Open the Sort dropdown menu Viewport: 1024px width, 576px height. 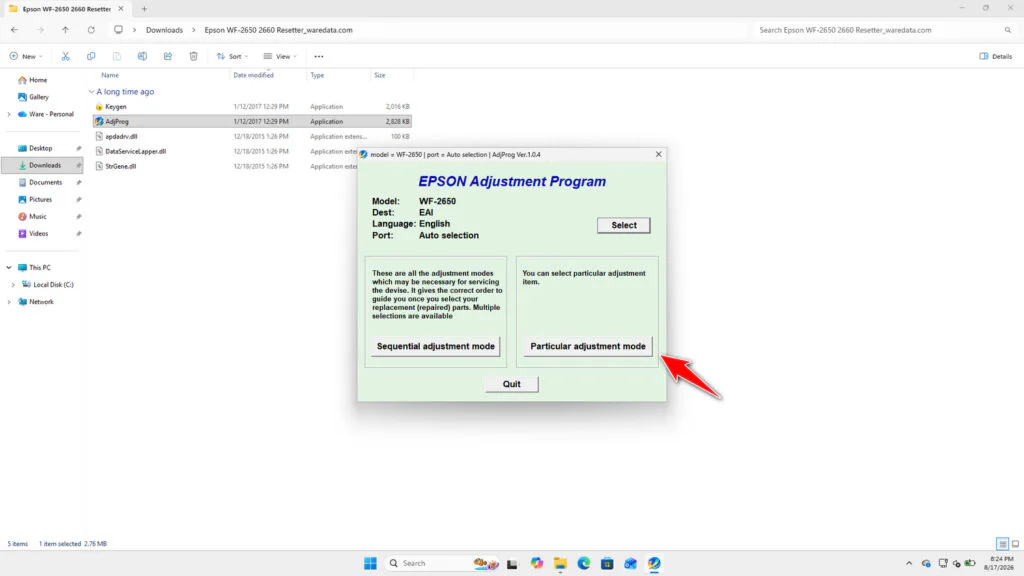pos(232,56)
